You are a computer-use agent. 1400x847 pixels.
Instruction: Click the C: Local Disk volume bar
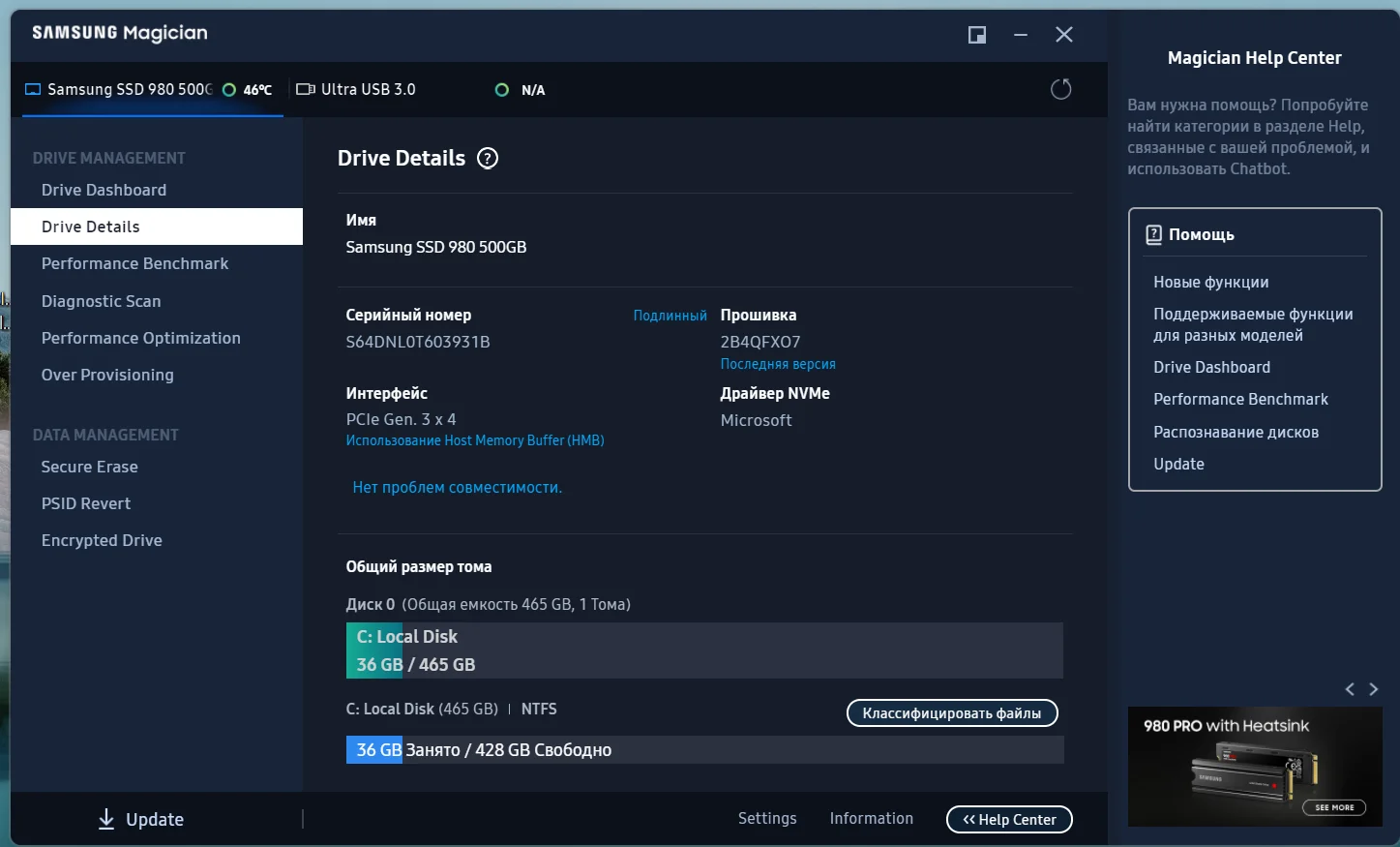point(704,650)
